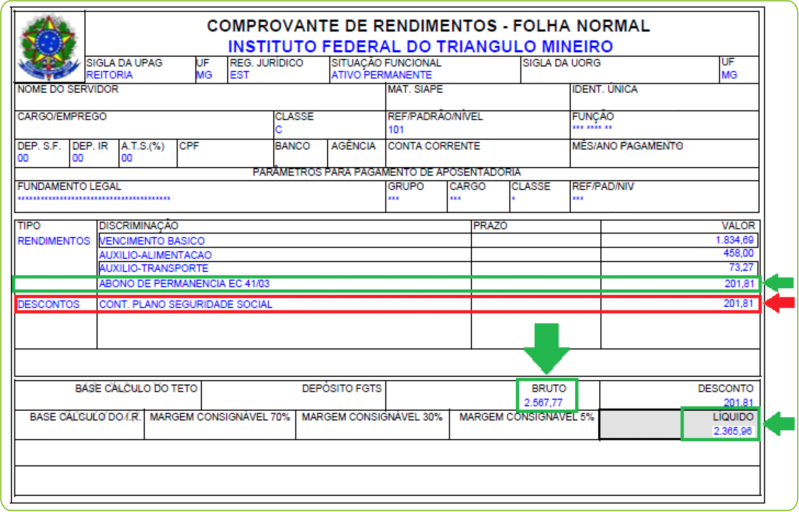Click the "BRUTO" total label
The height and width of the screenshot is (512, 799).
(549, 388)
